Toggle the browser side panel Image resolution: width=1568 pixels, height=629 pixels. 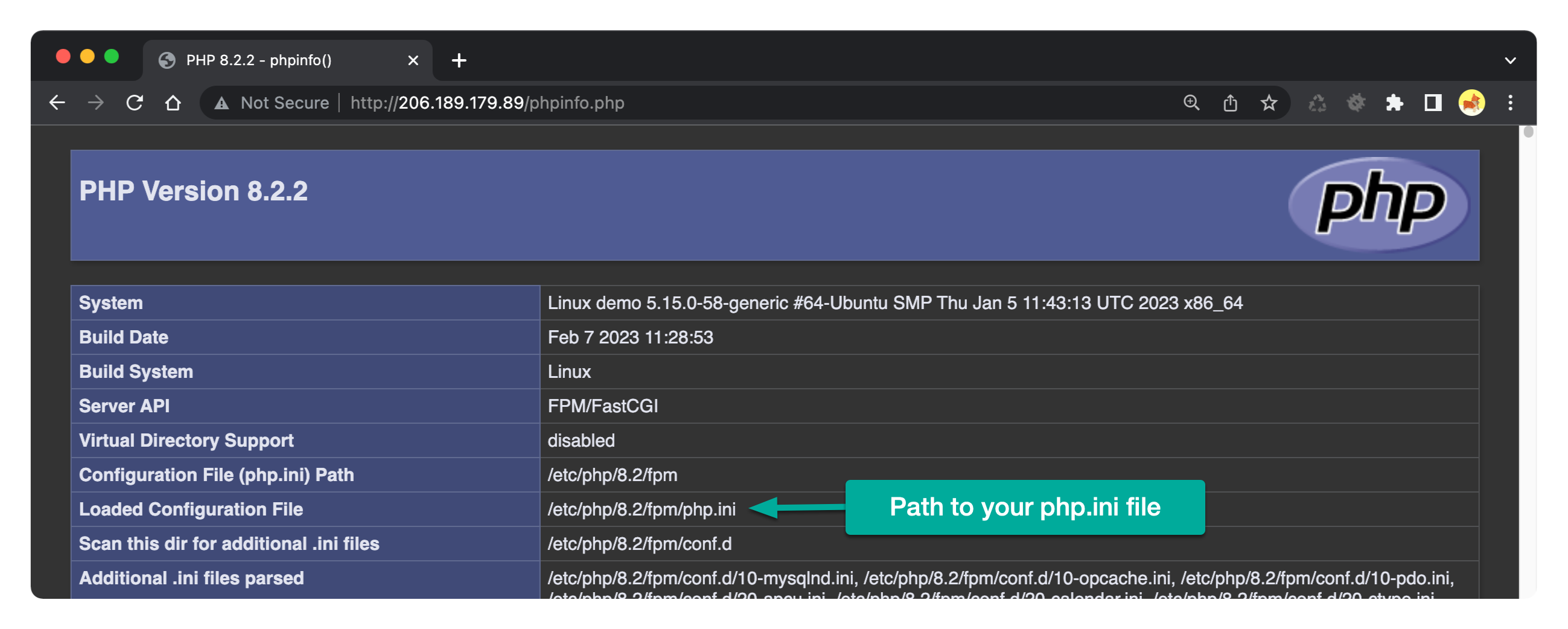point(1433,103)
